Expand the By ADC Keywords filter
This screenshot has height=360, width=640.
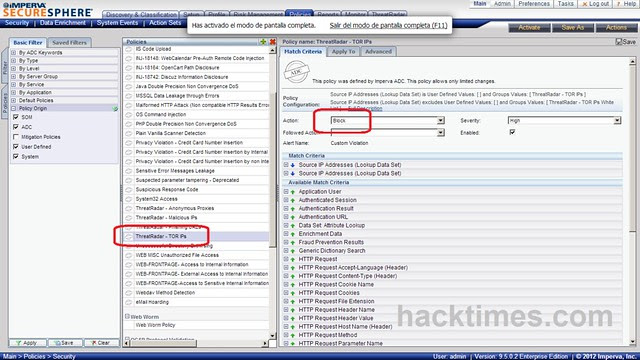(x=13, y=53)
